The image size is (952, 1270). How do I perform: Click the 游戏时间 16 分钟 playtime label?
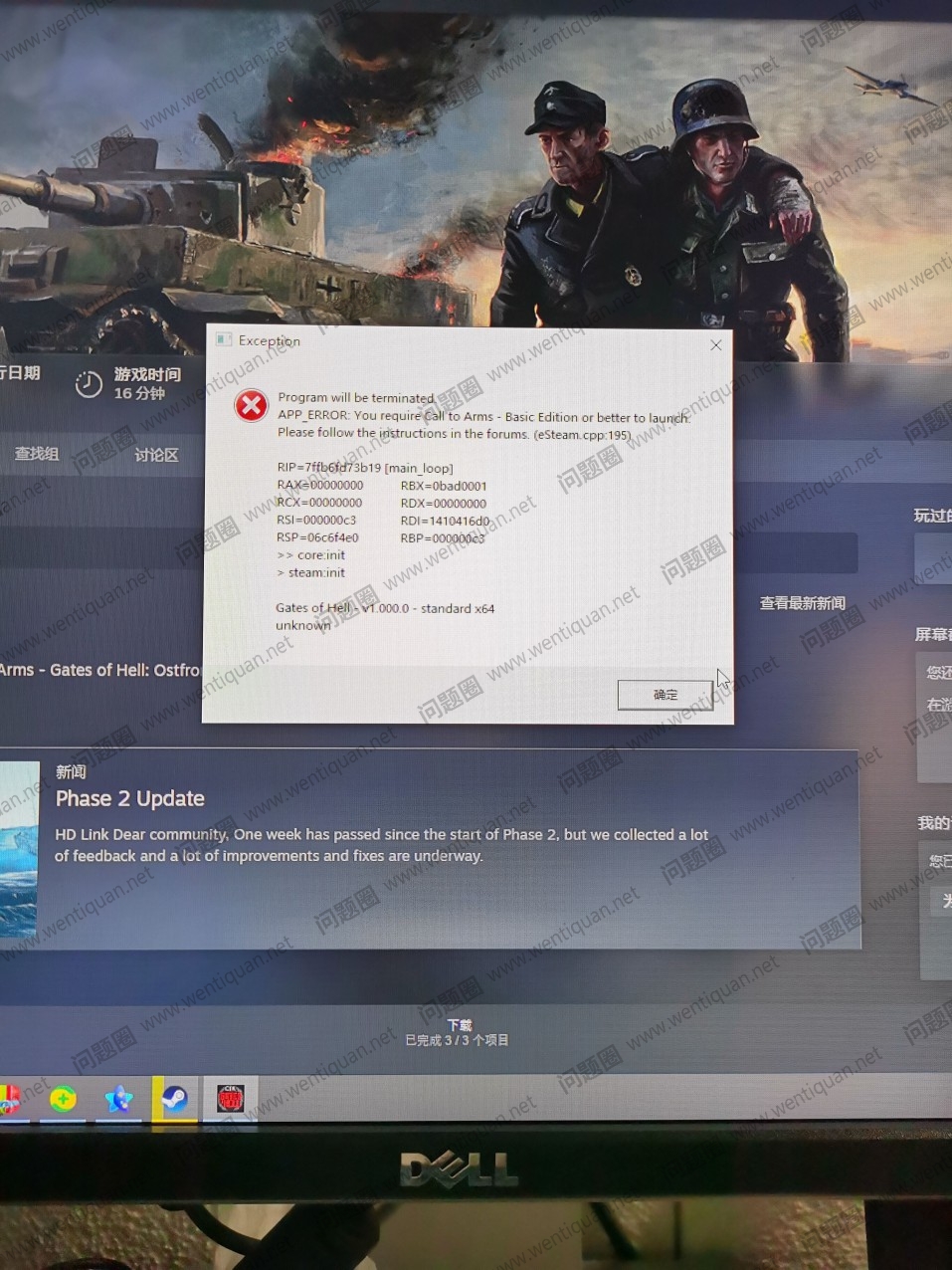[x=147, y=383]
